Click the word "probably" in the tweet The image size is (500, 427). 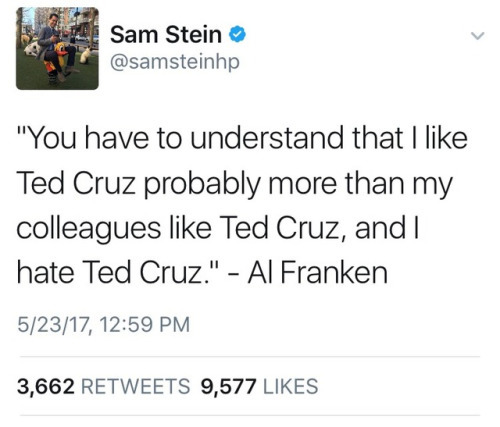[x=202, y=184]
